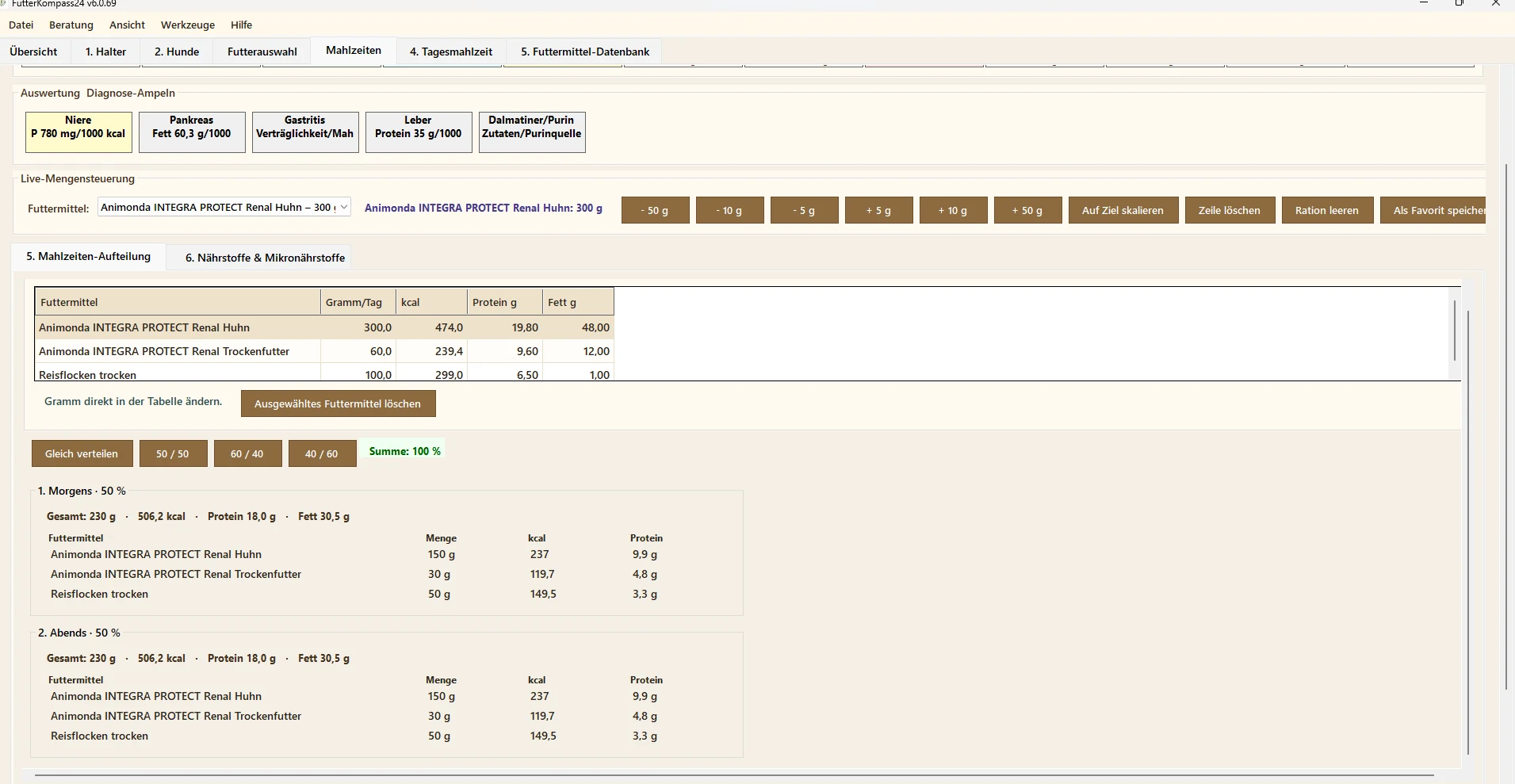Image resolution: width=1515 pixels, height=784 pixels.
Task: Apply the 60 / 40 meal split
Action: click(247, 453)
